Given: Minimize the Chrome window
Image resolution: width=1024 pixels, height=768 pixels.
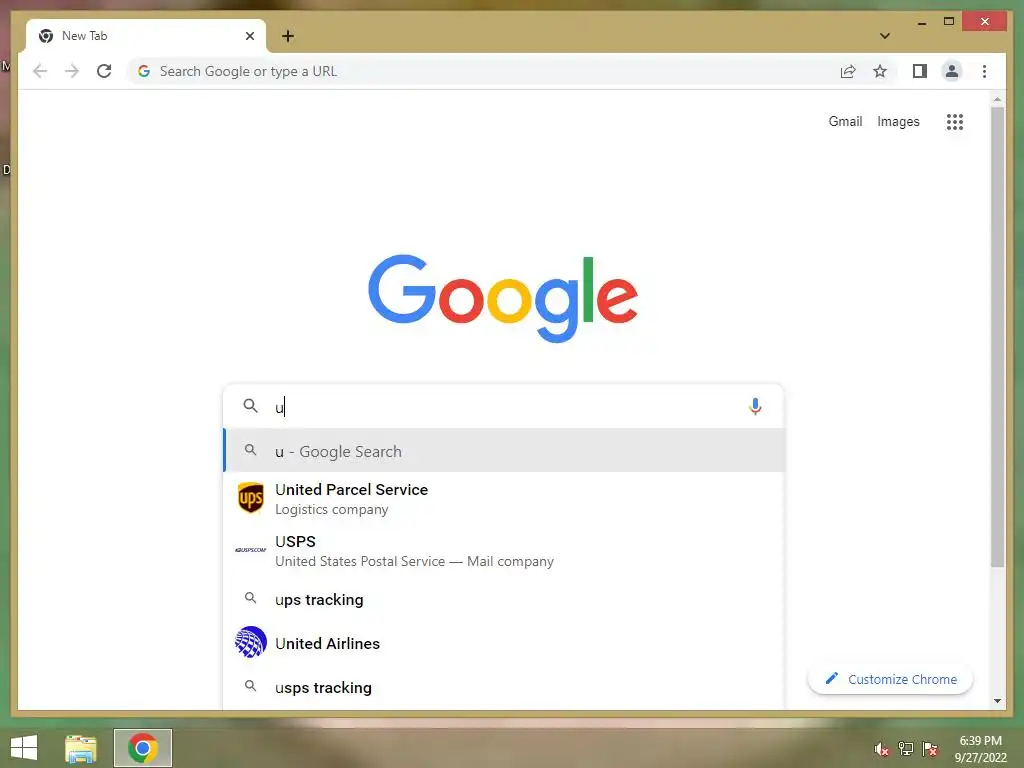Looking at the screenshot, I should coord(921,22).
